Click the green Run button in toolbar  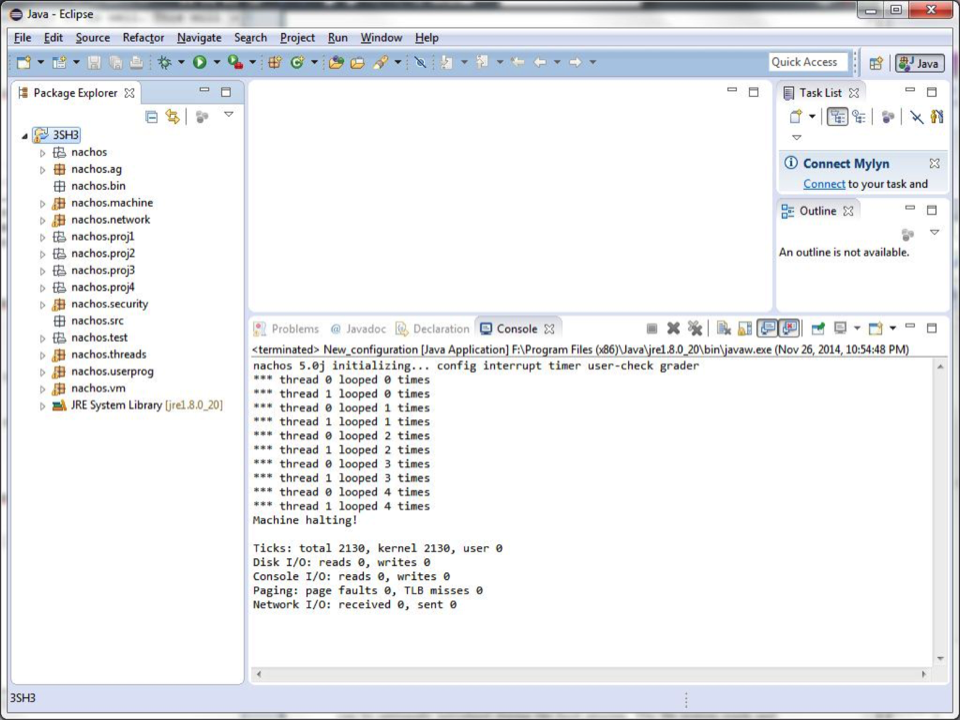click(x=200, y=62)
